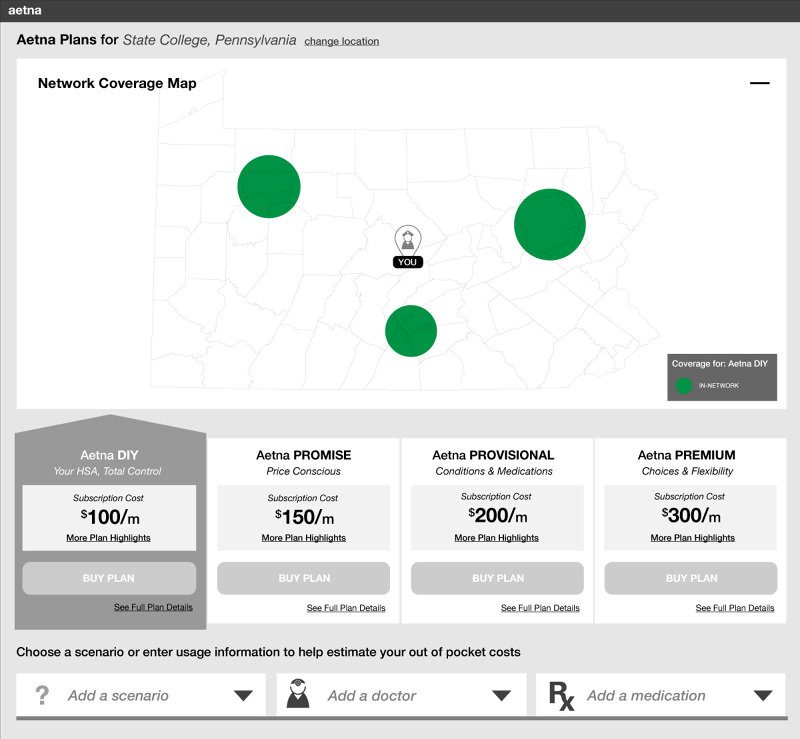Click the southern green coverage circle on the map

coord(411,331)
